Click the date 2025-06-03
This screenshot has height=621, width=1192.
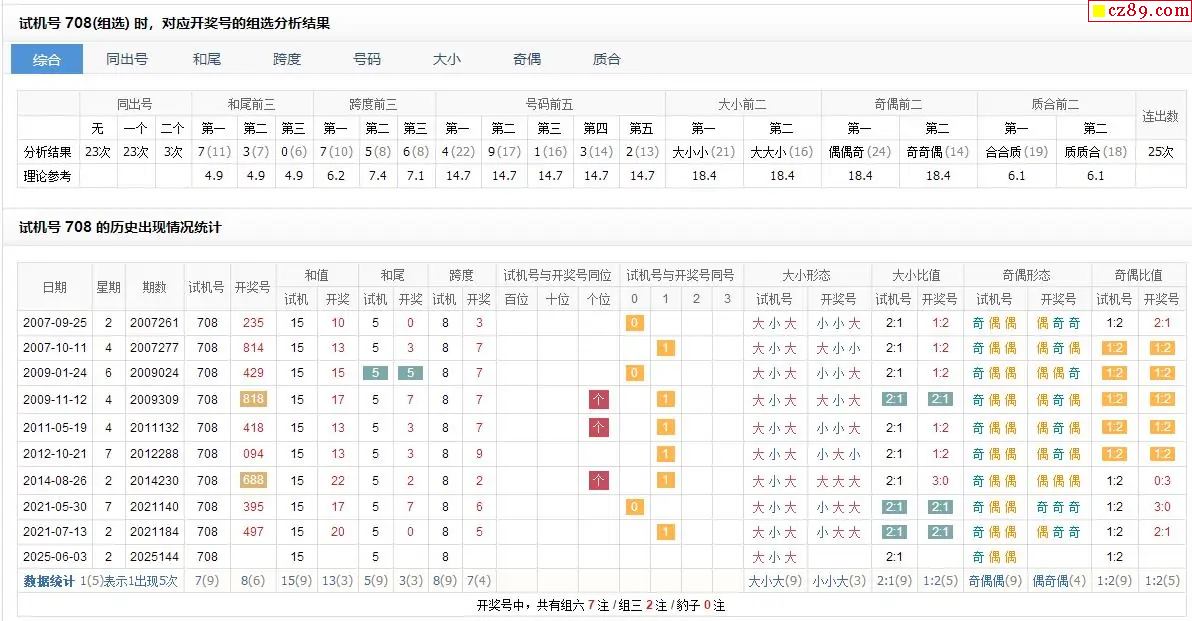click(x=55, y=556)
